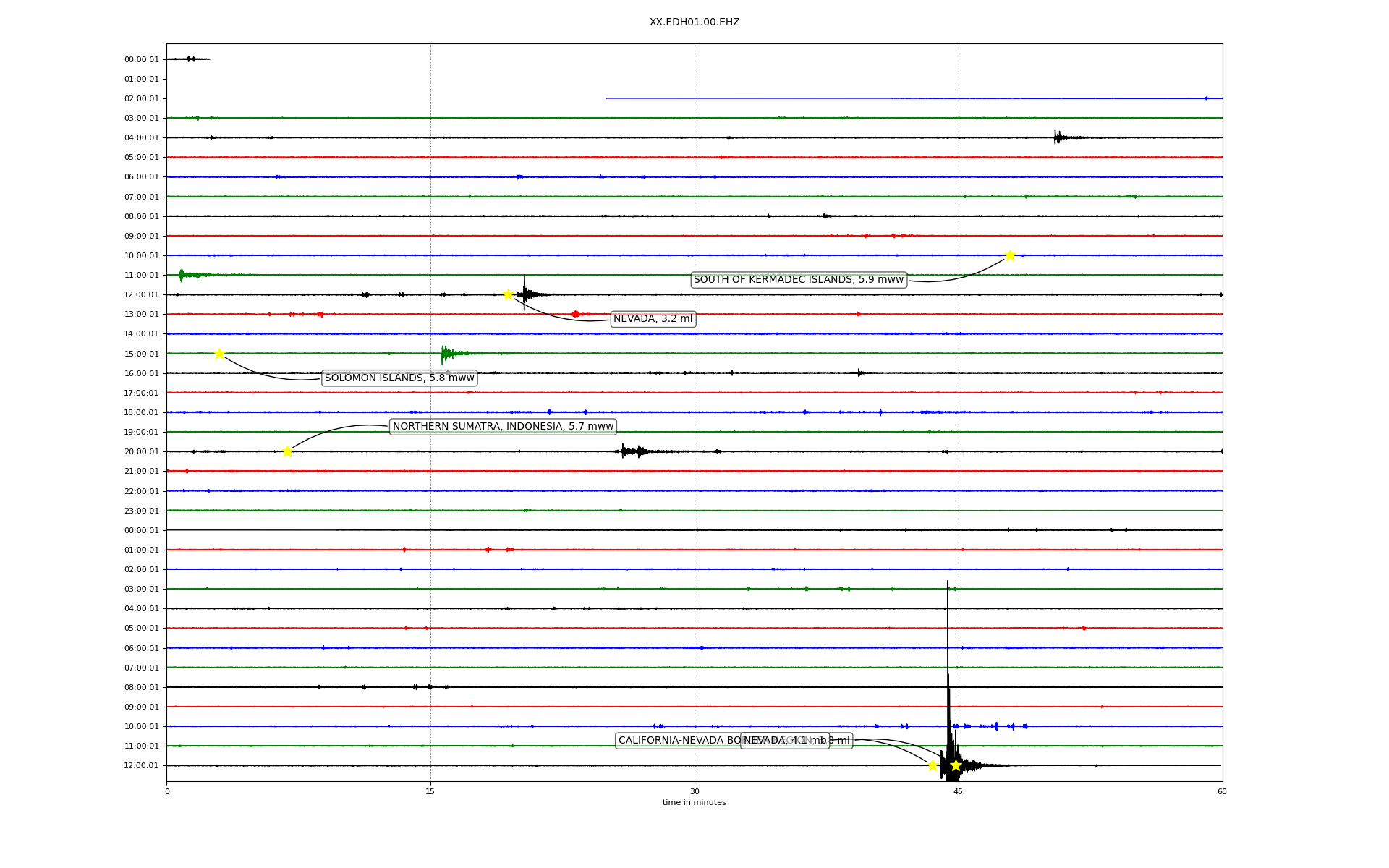This screenshot has height=868, width=1389.
Task: Click the 23:00:01 row label
Action: point(141,511)
